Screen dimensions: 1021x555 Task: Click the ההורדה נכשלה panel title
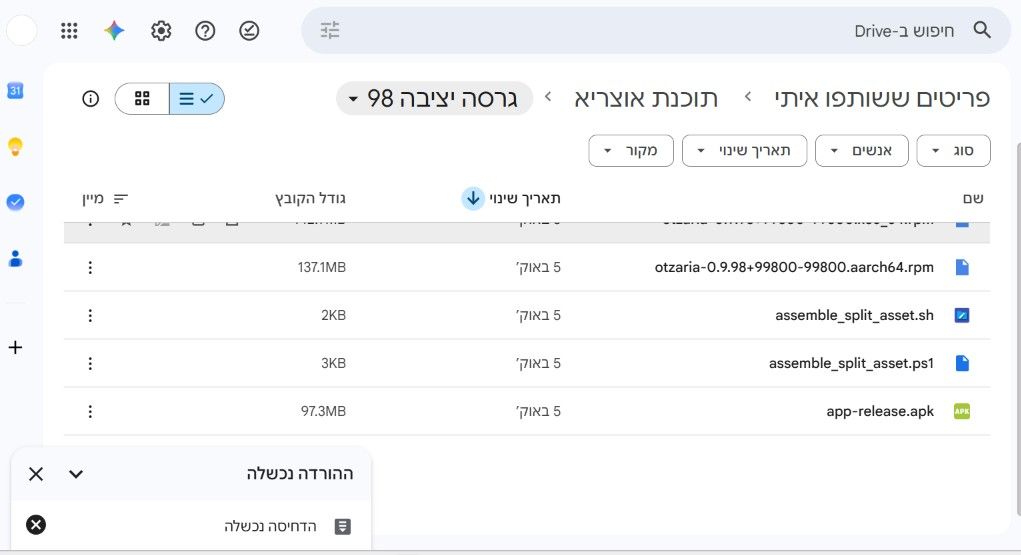pyautogui.click(x=300, y=474)
